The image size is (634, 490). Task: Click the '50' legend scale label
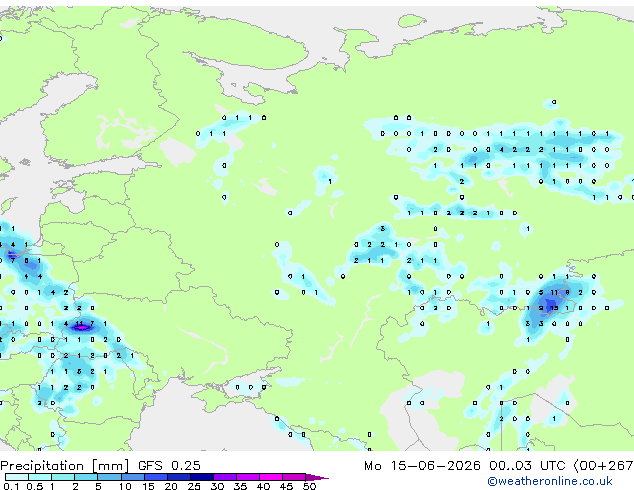[x=309, y=486]
